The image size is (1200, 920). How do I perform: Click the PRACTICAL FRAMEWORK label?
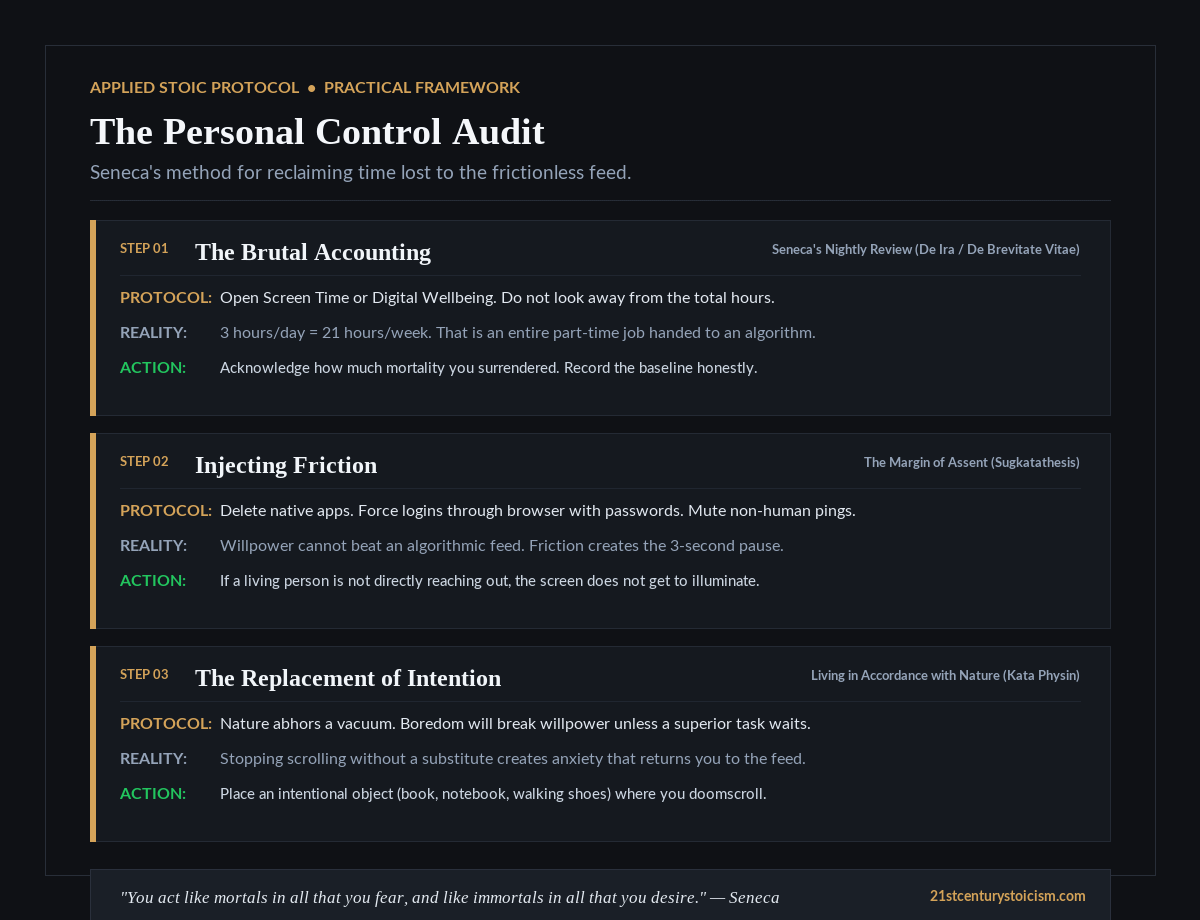click(422, 87)
